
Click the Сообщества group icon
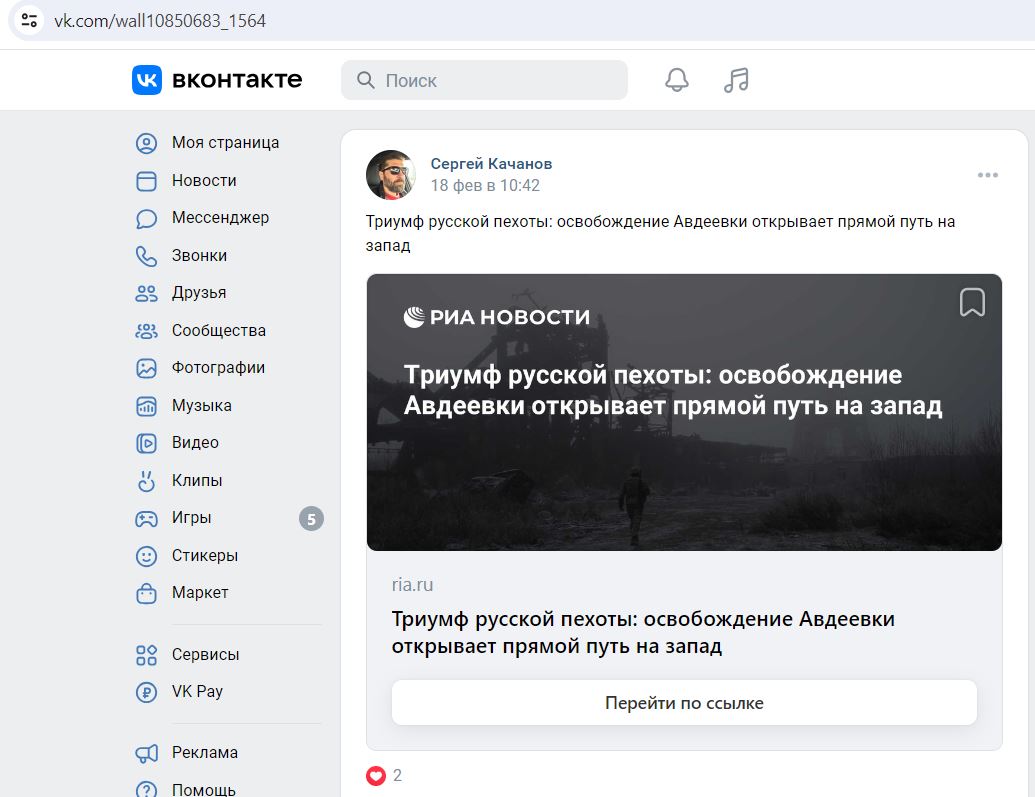146,331
